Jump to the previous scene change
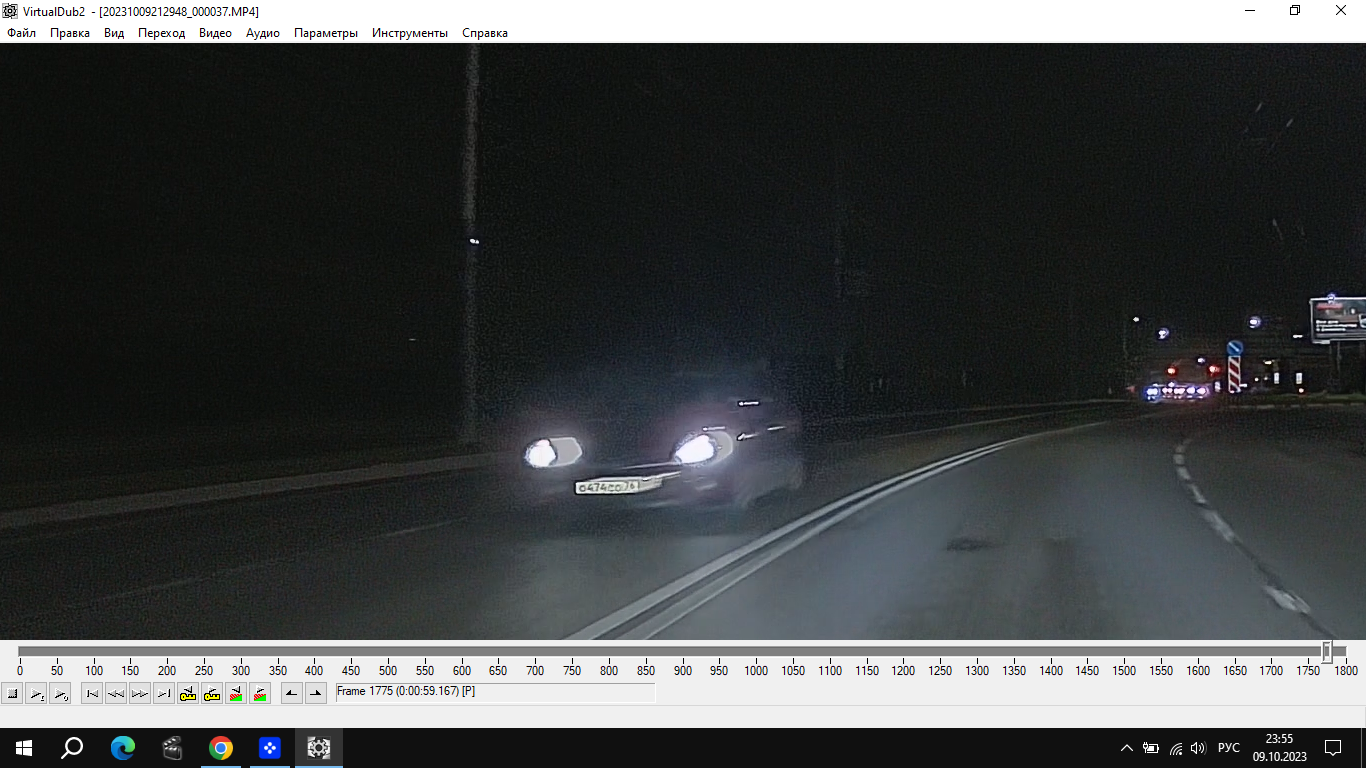 (x=236, y=693)
